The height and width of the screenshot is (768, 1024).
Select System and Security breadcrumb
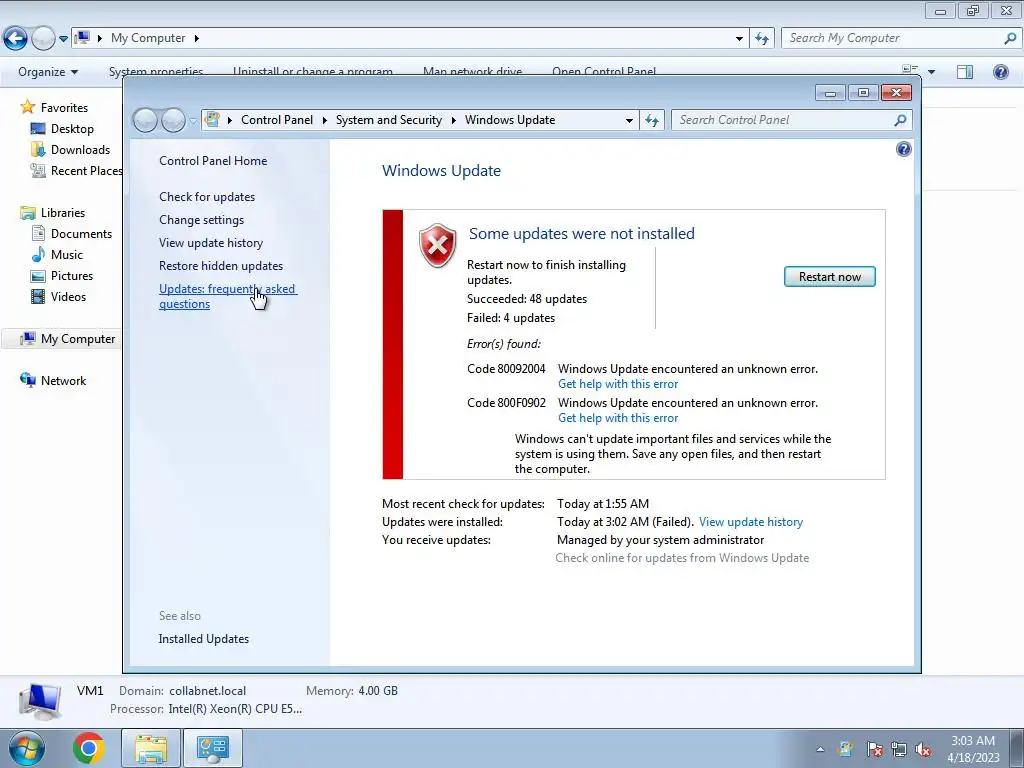tap(389, 120)
